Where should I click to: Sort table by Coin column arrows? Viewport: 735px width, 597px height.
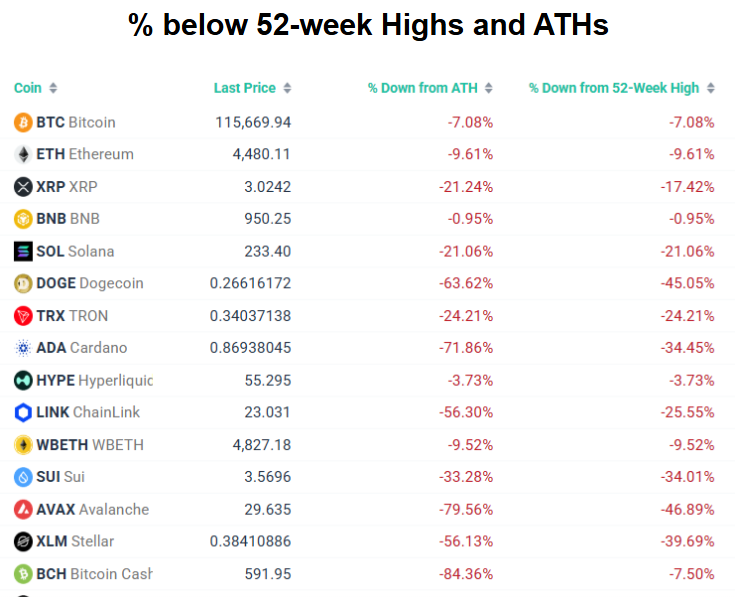point(53,88)
